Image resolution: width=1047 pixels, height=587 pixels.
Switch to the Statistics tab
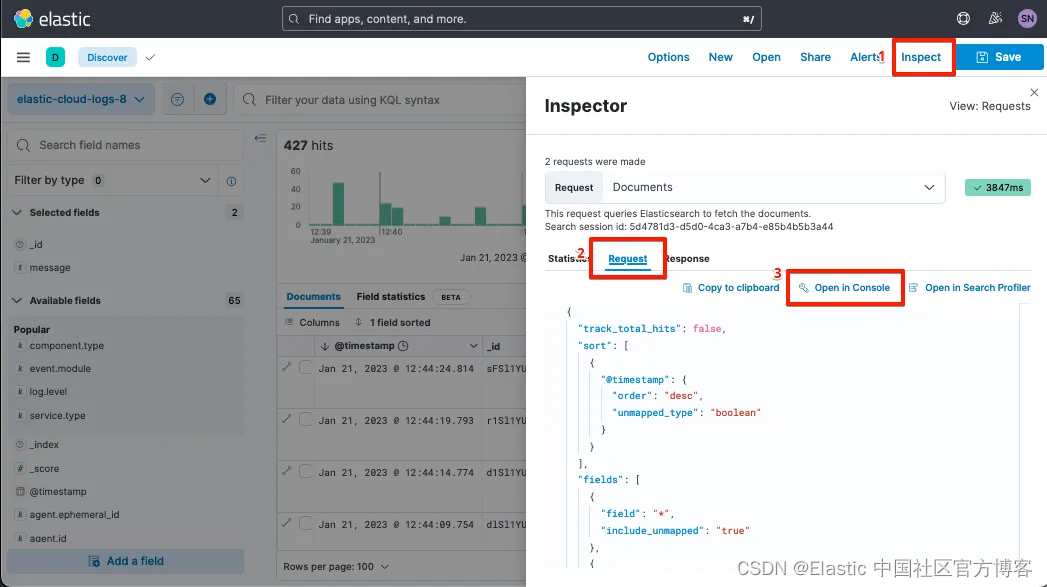[x=569, y=259]
